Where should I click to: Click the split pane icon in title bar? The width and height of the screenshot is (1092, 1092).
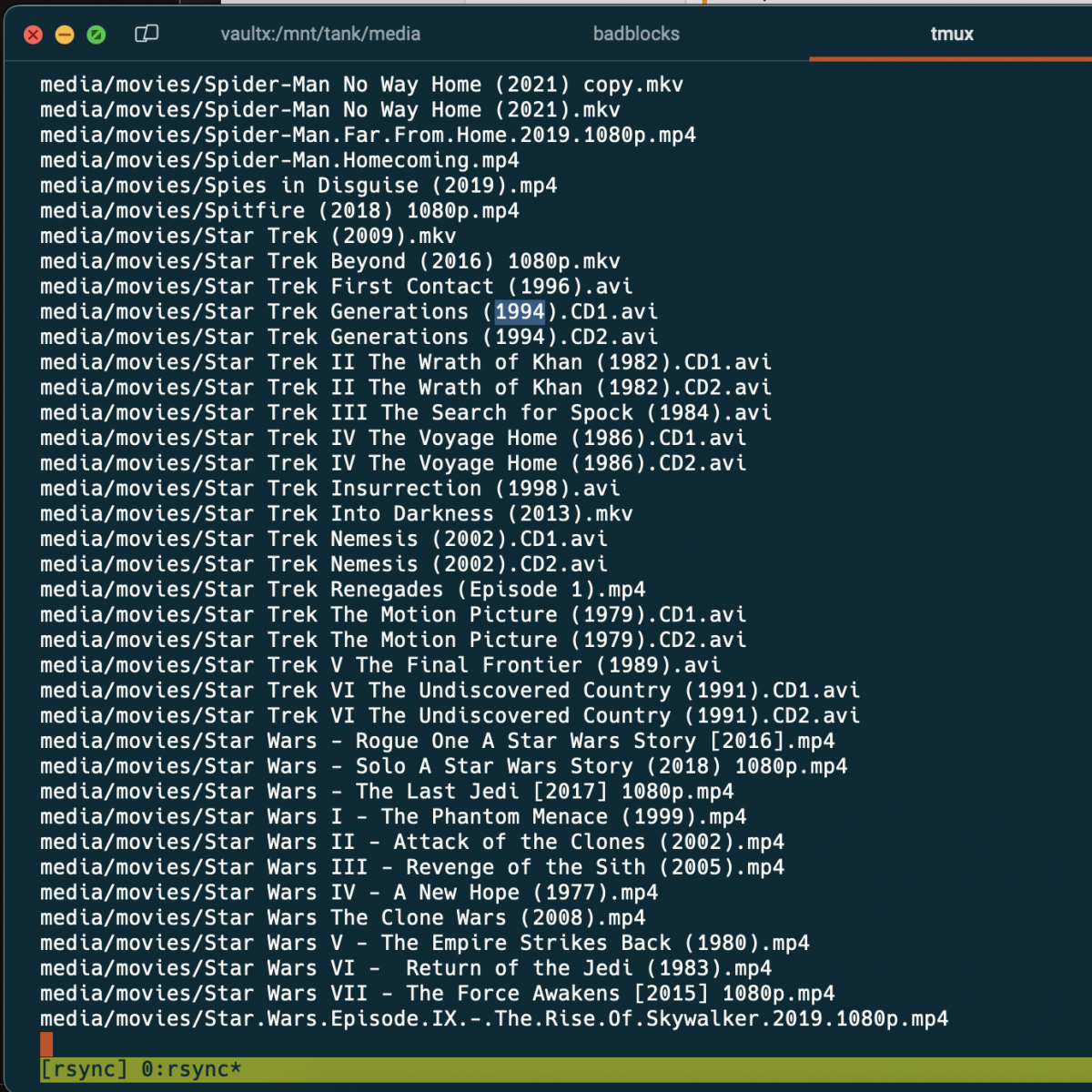[147, 34]
